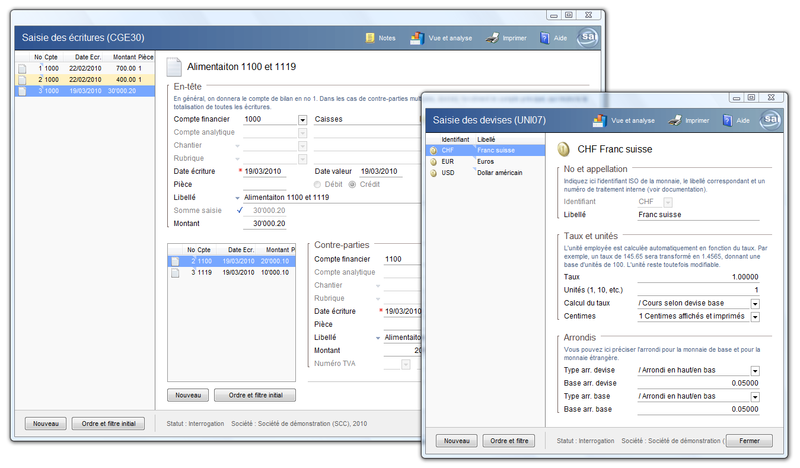Click the document icon of entry 3 1119
This screenshot has width=800, height=468.
tap(174, 272)
